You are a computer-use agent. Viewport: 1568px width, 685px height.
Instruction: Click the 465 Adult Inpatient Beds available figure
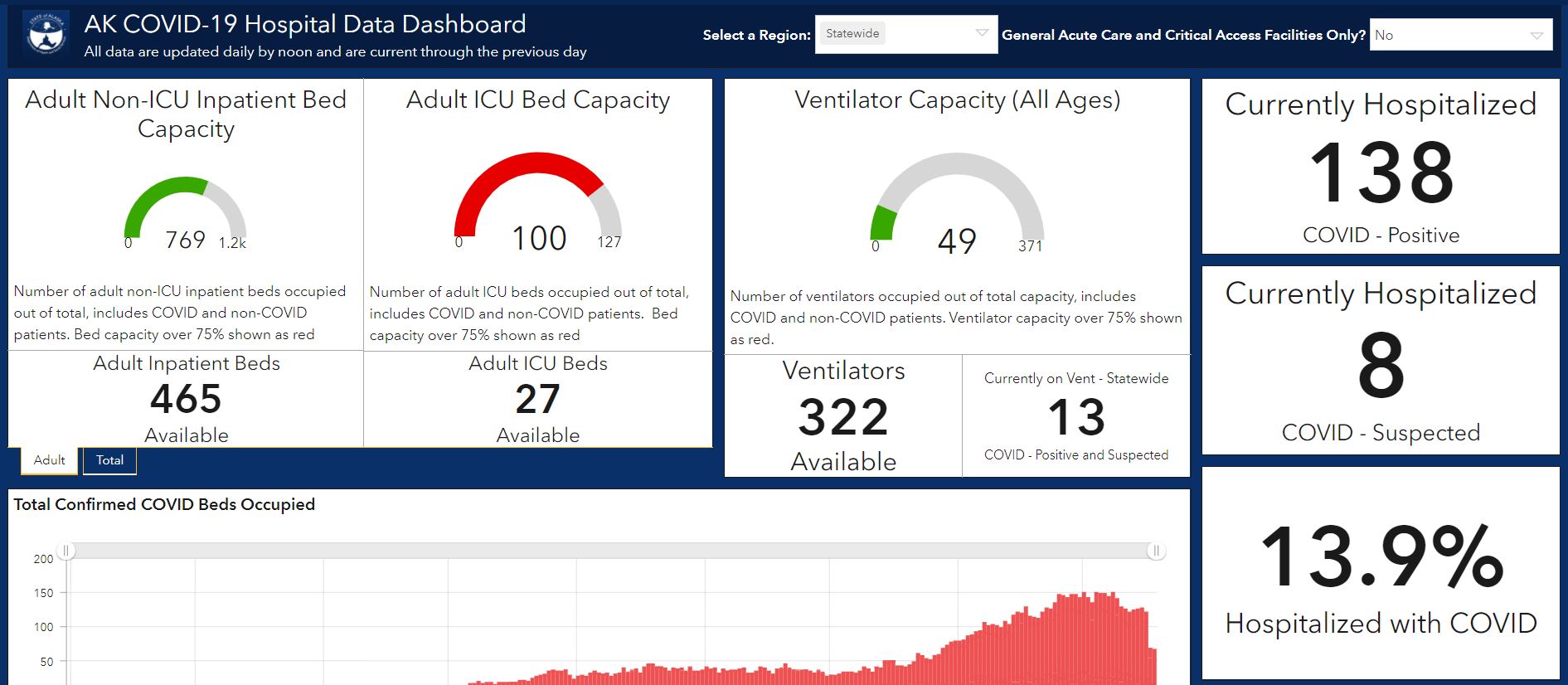click(186, 399)
